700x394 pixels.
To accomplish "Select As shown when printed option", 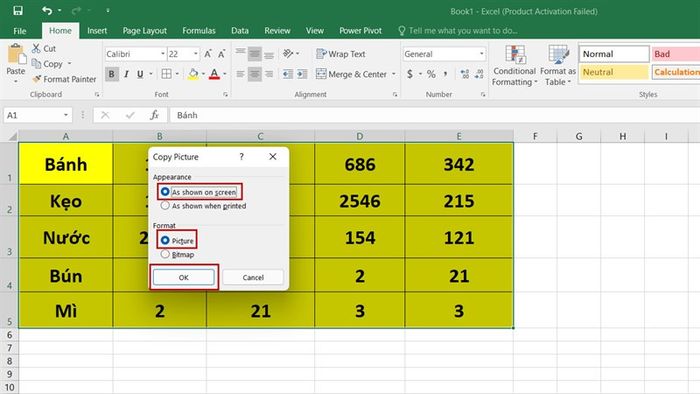I will pyautogui.click(x=203, y=206).
